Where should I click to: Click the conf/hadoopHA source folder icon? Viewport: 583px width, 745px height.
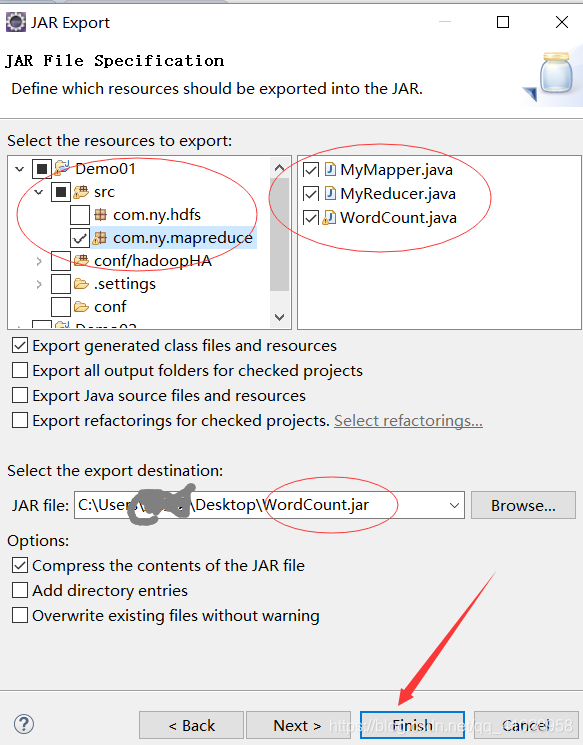81,260
